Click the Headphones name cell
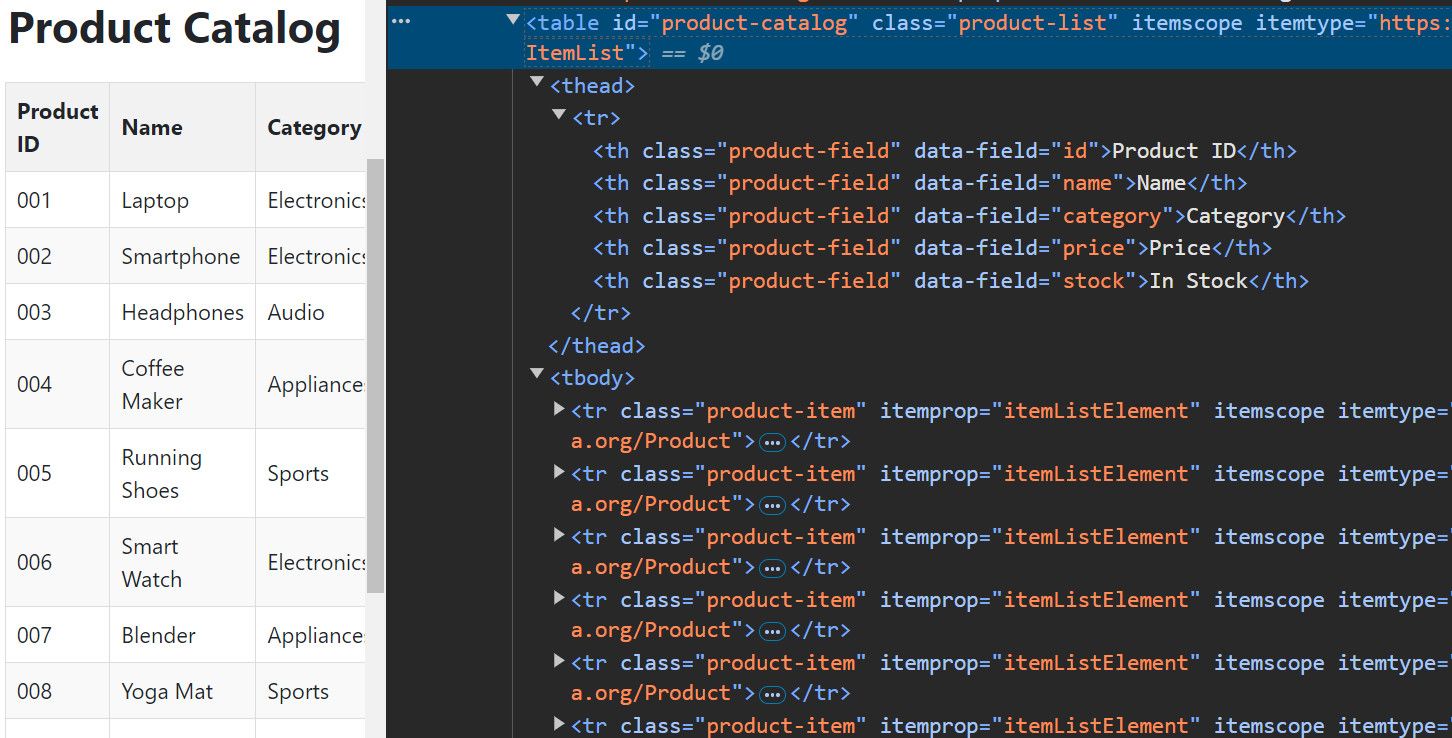The image size is (1452, 738). (x=182, y=312)
